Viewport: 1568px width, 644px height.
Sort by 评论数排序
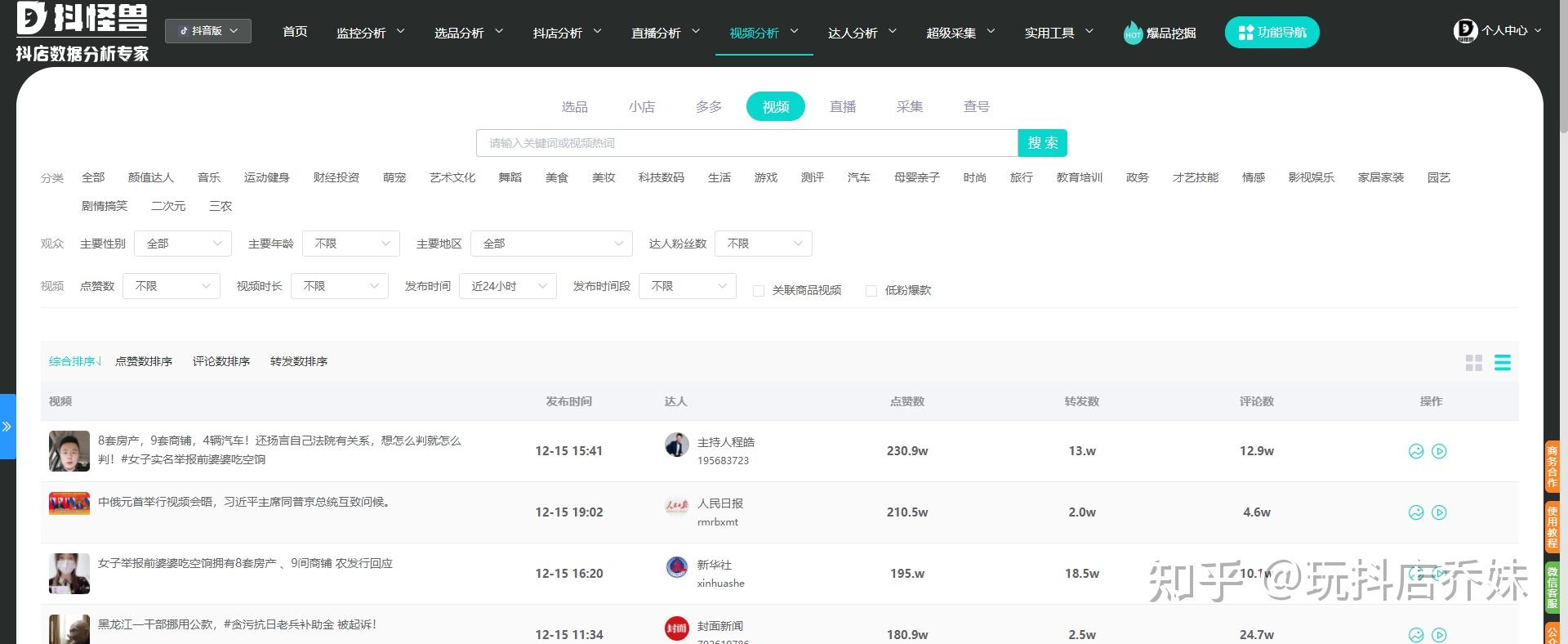[221, 361]
